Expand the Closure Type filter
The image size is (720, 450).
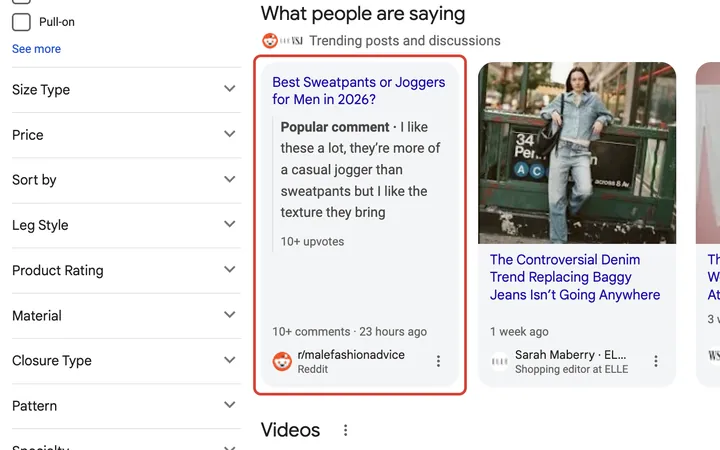point(126,360)
